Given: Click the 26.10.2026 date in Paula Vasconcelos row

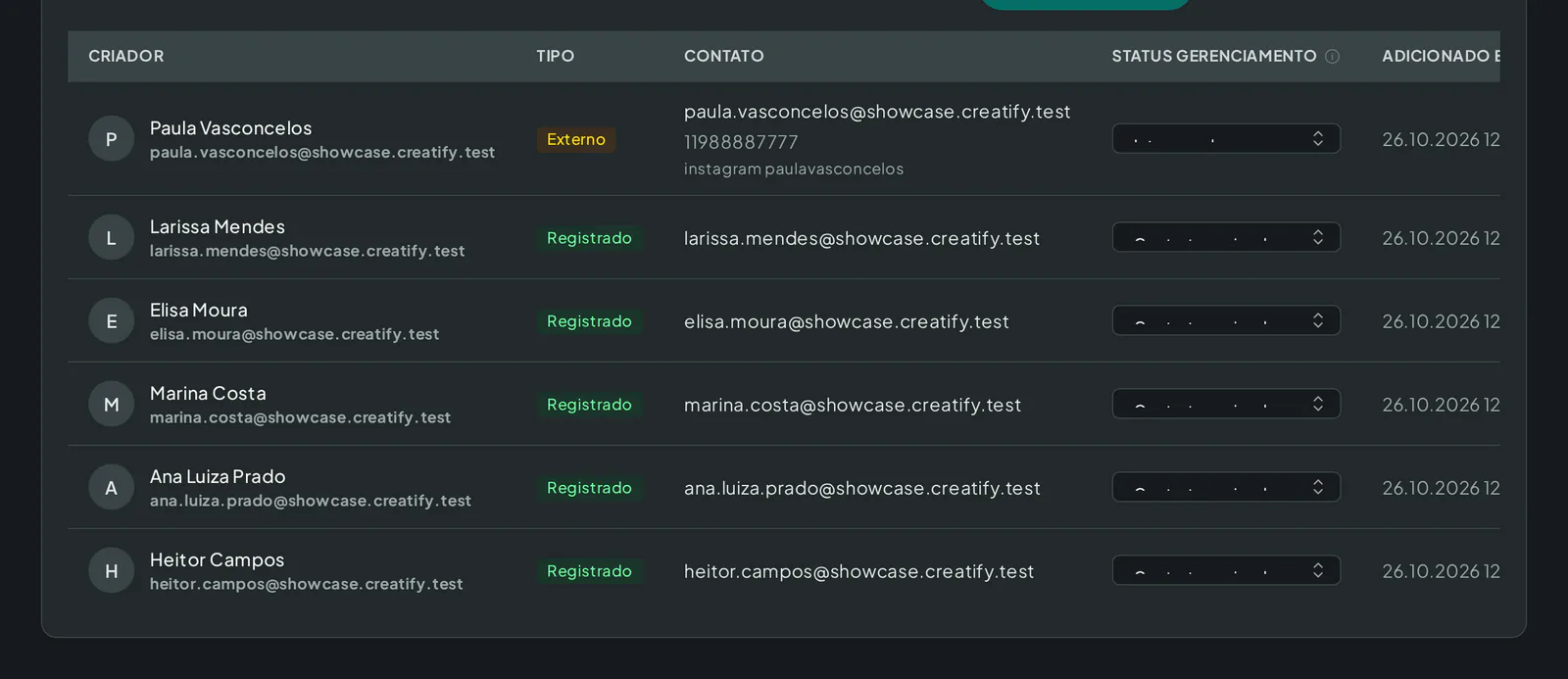Looking at the screenshot, I should pos(1441,139).
